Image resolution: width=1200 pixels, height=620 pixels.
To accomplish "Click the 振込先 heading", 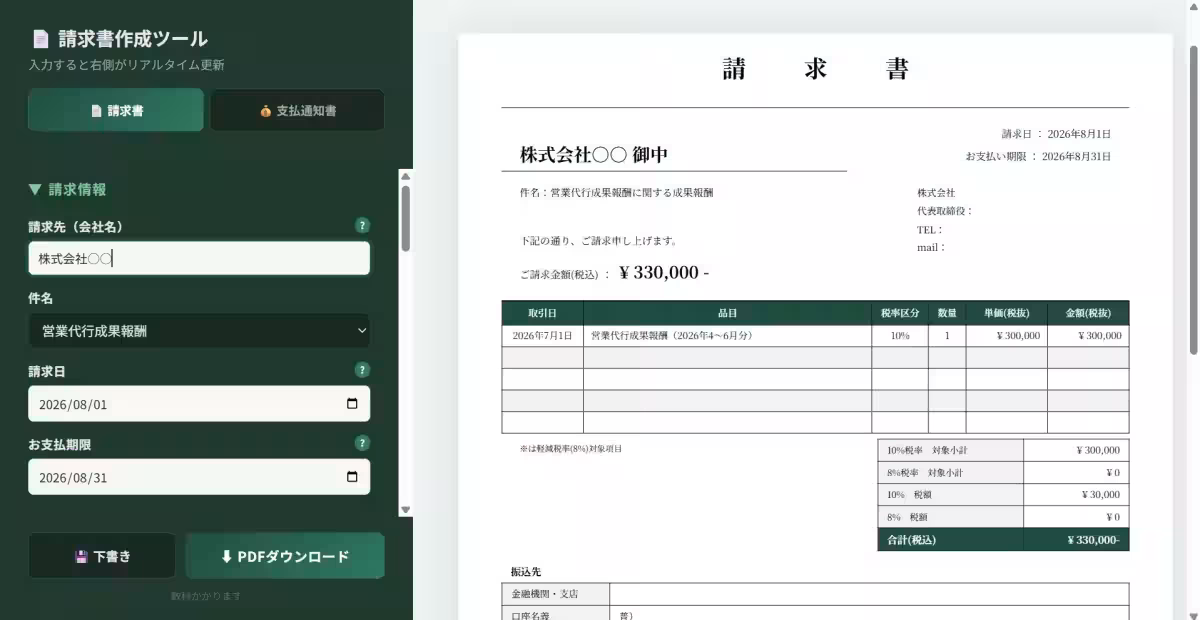I will point(525,572).
